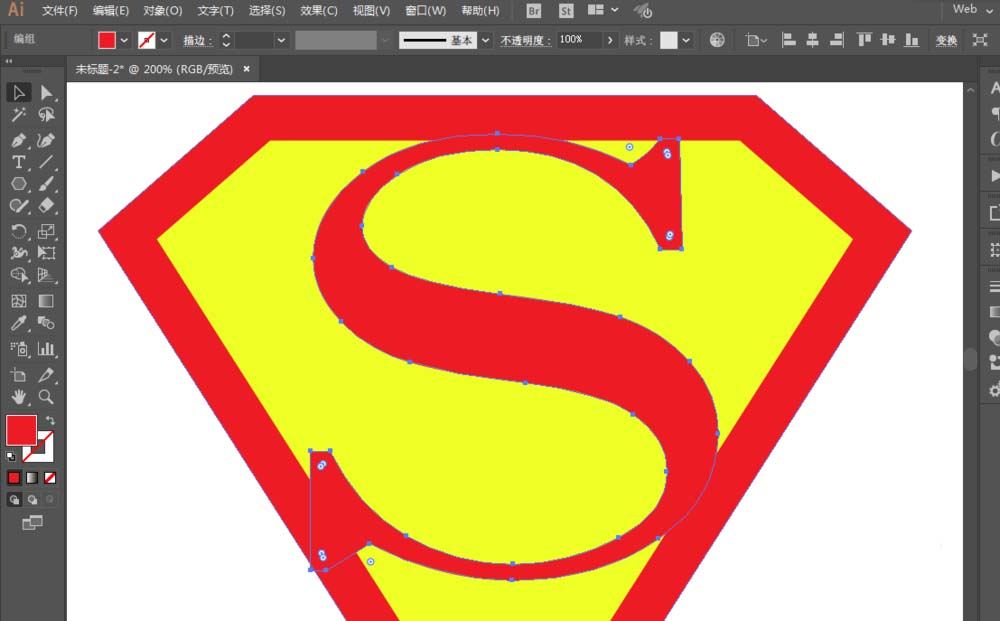Image resolution: width=1000 pixels, height=621 pixels.
Task: Select the Free Transform tool
Action: coord(46,252)
